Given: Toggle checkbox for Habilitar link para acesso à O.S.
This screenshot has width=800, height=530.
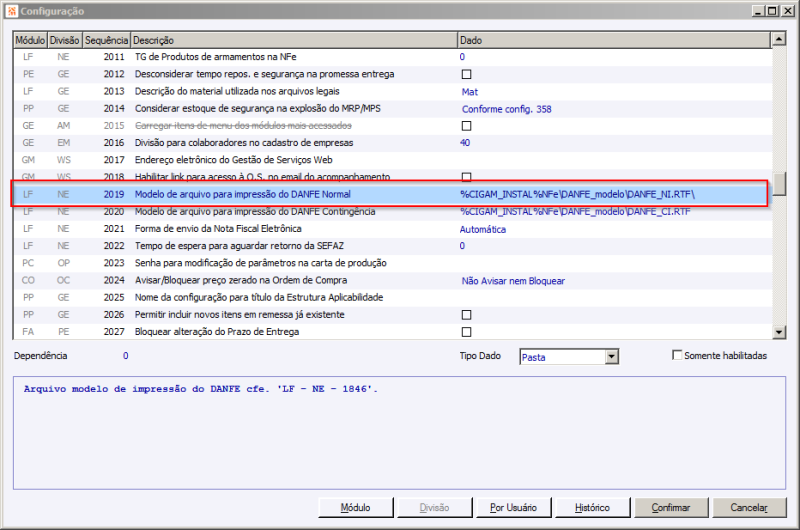Looking at the screenshot, I should 466,176.
